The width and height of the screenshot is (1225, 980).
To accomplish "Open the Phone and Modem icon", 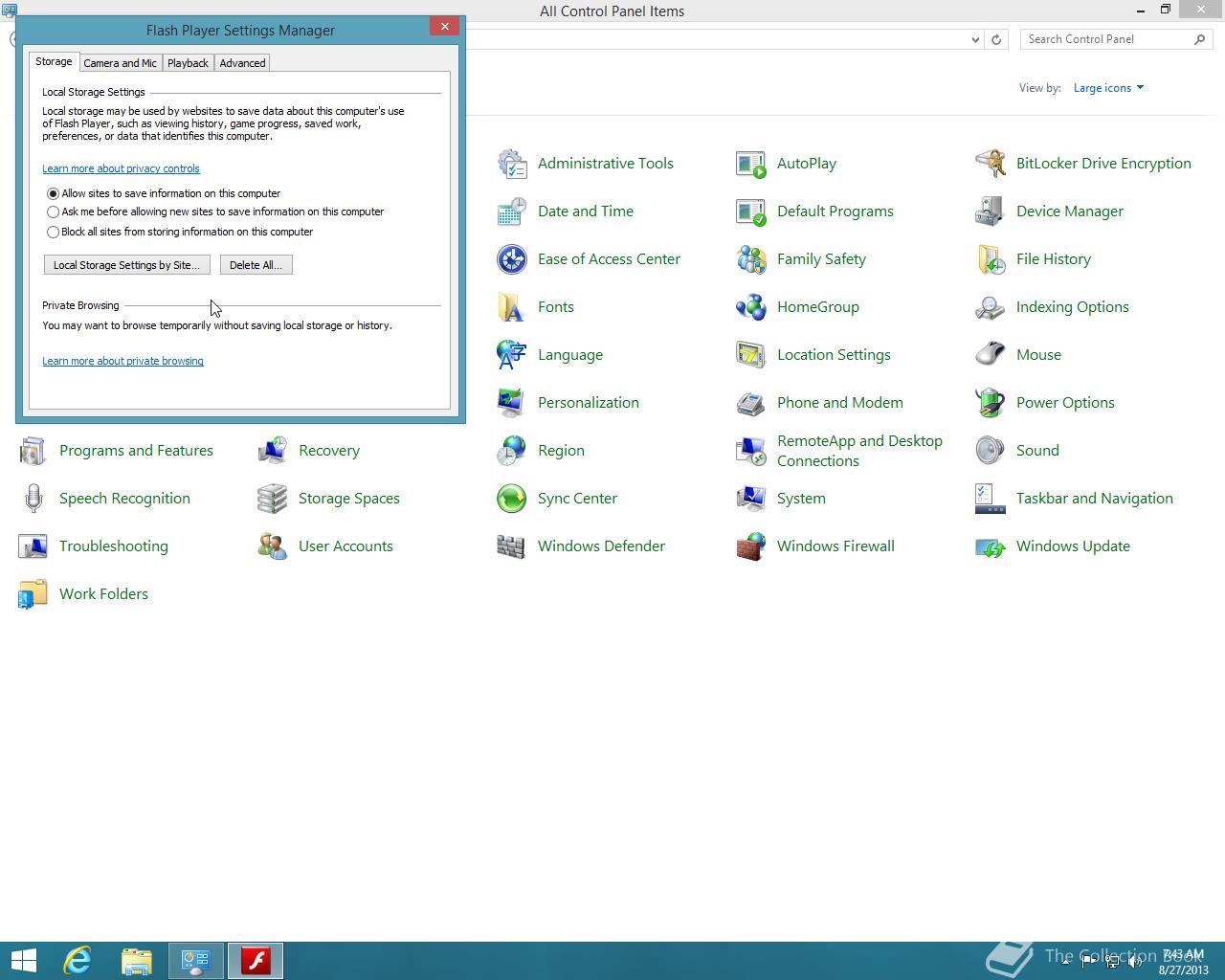I will [751, 403].
